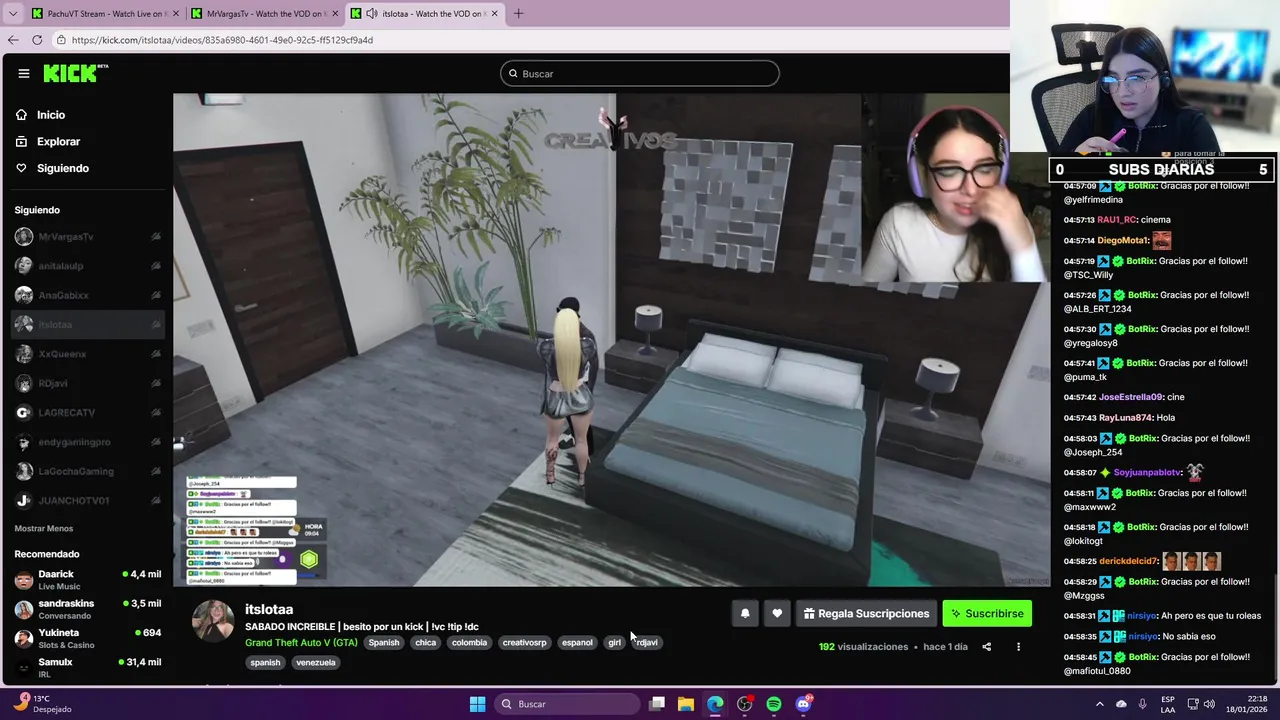Switch to PachuVT Stream browser tab
Viewport: 1280px width, 720px height.
point(104,14)
